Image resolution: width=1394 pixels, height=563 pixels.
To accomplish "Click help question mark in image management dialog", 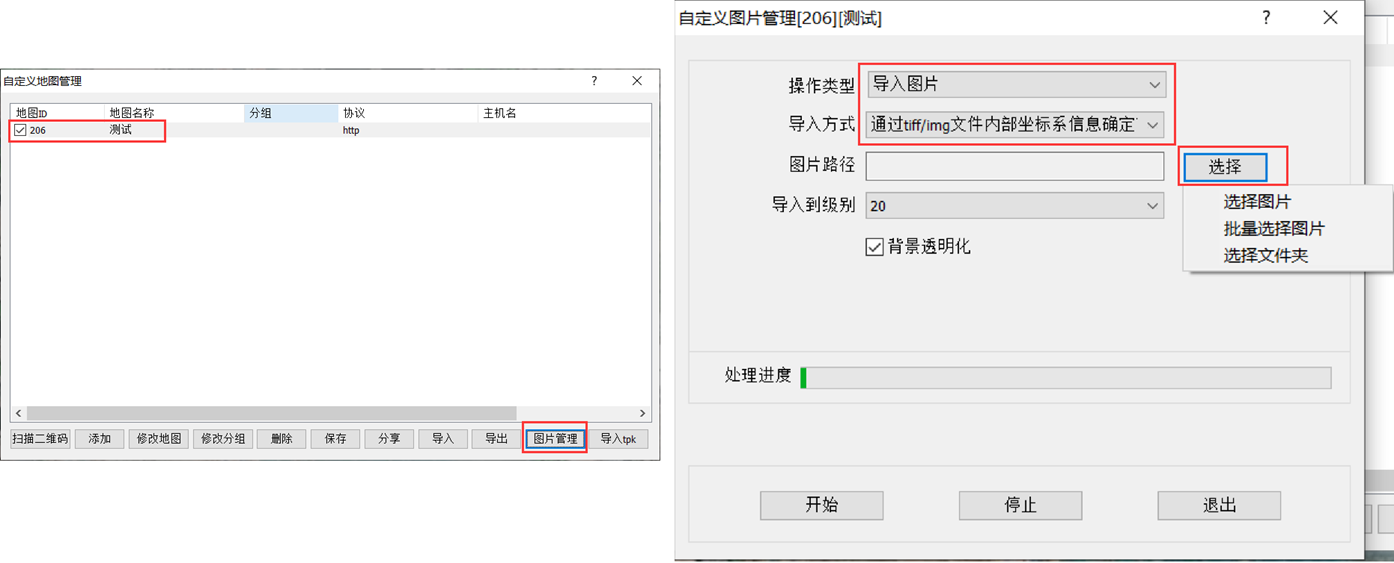I will pyautogui.click(x=1266, y=18).
